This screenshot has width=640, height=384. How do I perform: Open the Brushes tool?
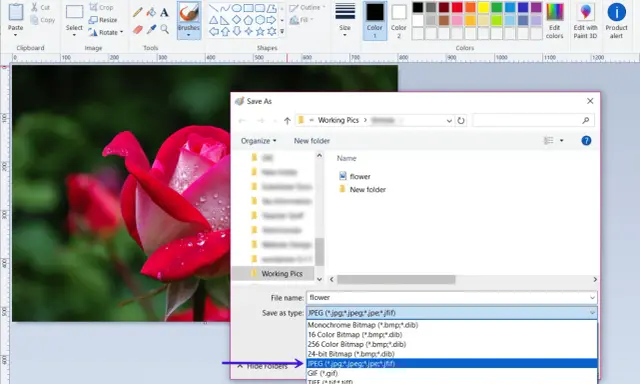point(189,20)
